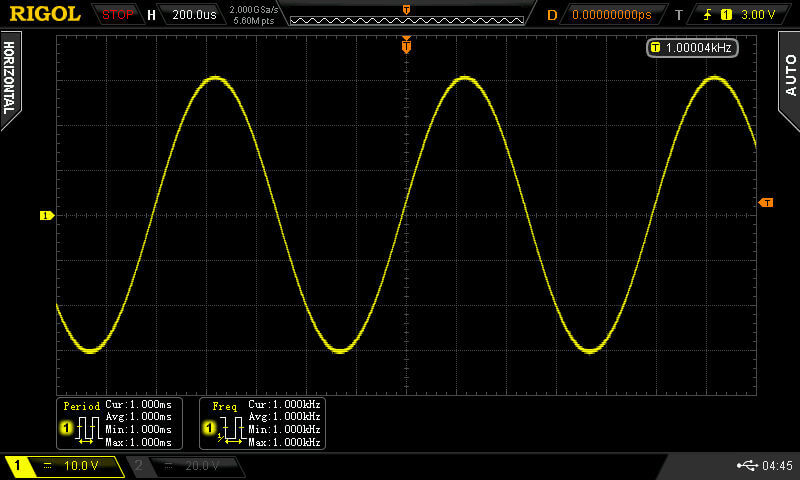Open the 200.0us horizontal timebase setting

pyautogui.click(x=192, y=15)
